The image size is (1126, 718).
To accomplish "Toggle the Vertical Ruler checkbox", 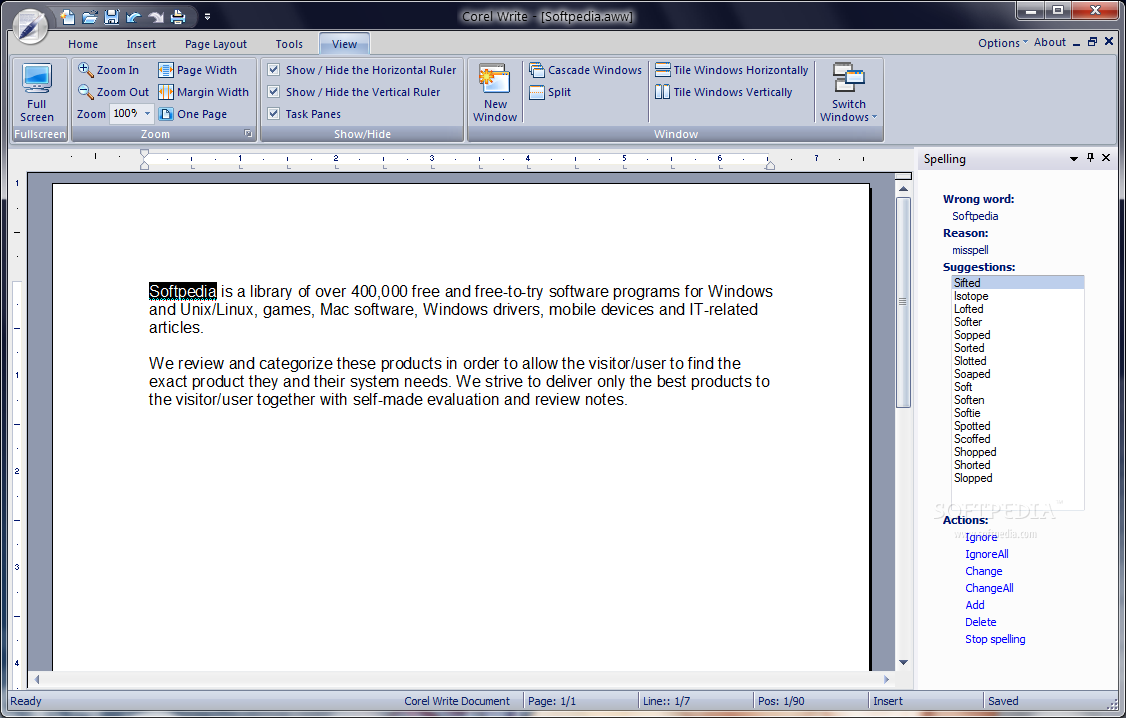I will coord(274,92).
